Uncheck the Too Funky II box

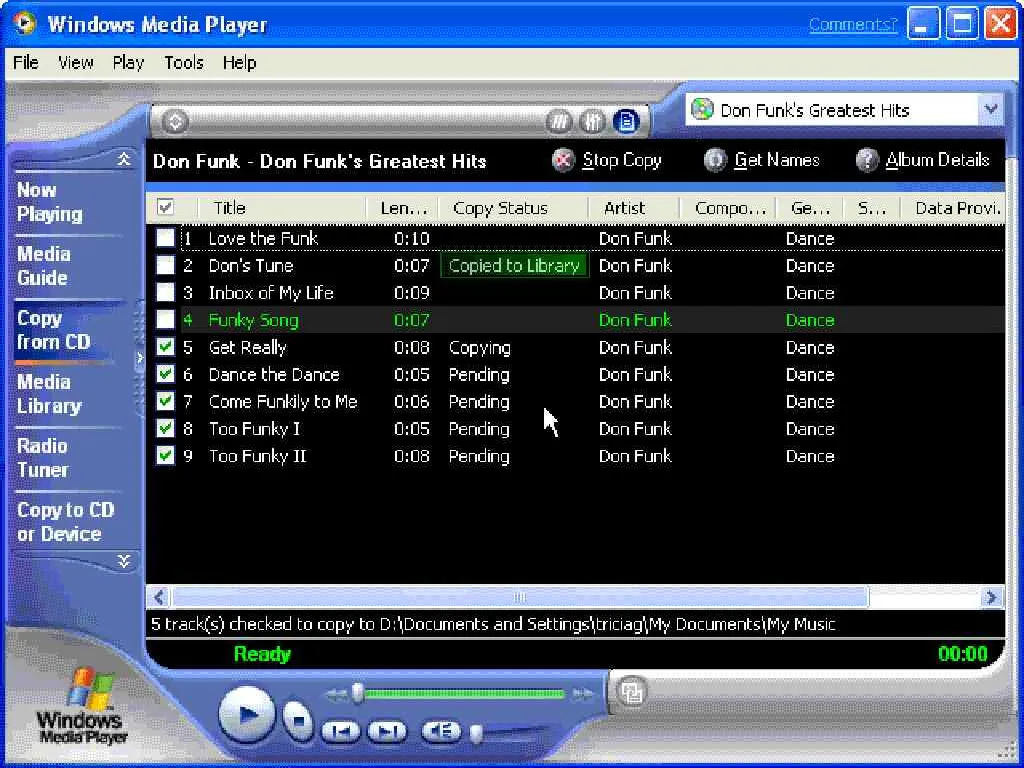click(x=165, y=455)
